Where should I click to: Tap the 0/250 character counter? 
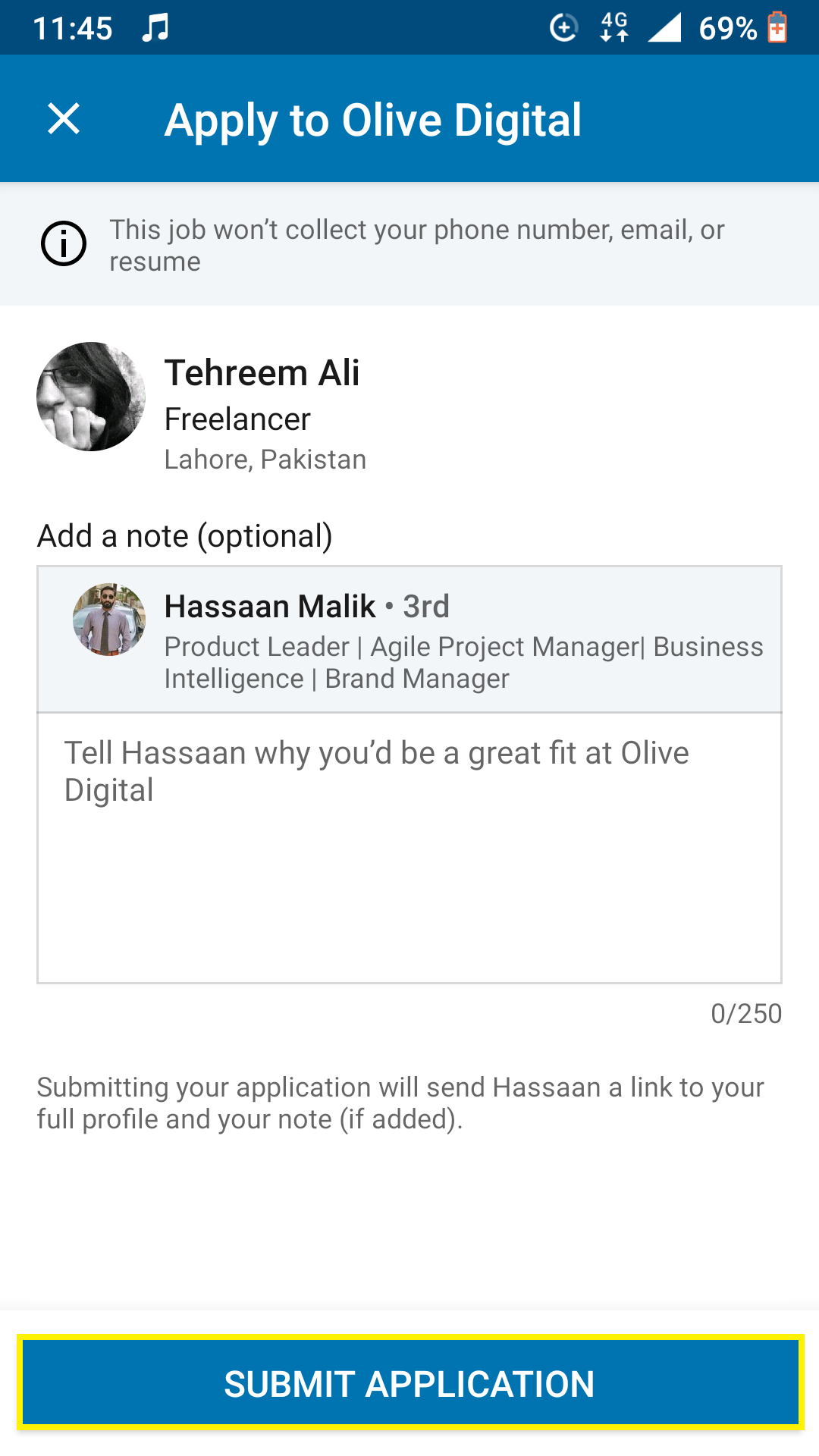tap(746, 1014)
